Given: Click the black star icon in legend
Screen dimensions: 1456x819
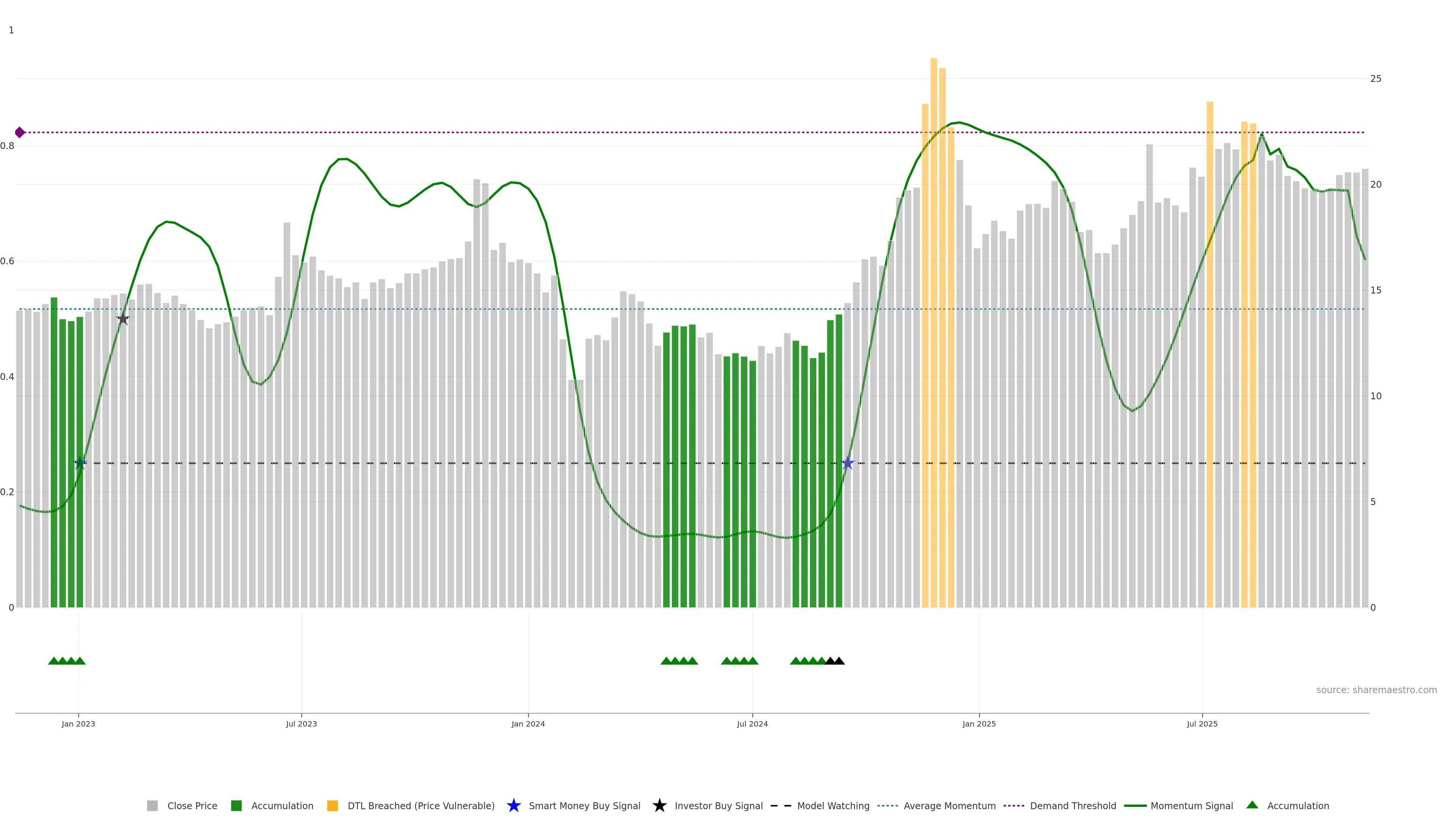Looking at the screenshot, I should (x=659, y=805).
